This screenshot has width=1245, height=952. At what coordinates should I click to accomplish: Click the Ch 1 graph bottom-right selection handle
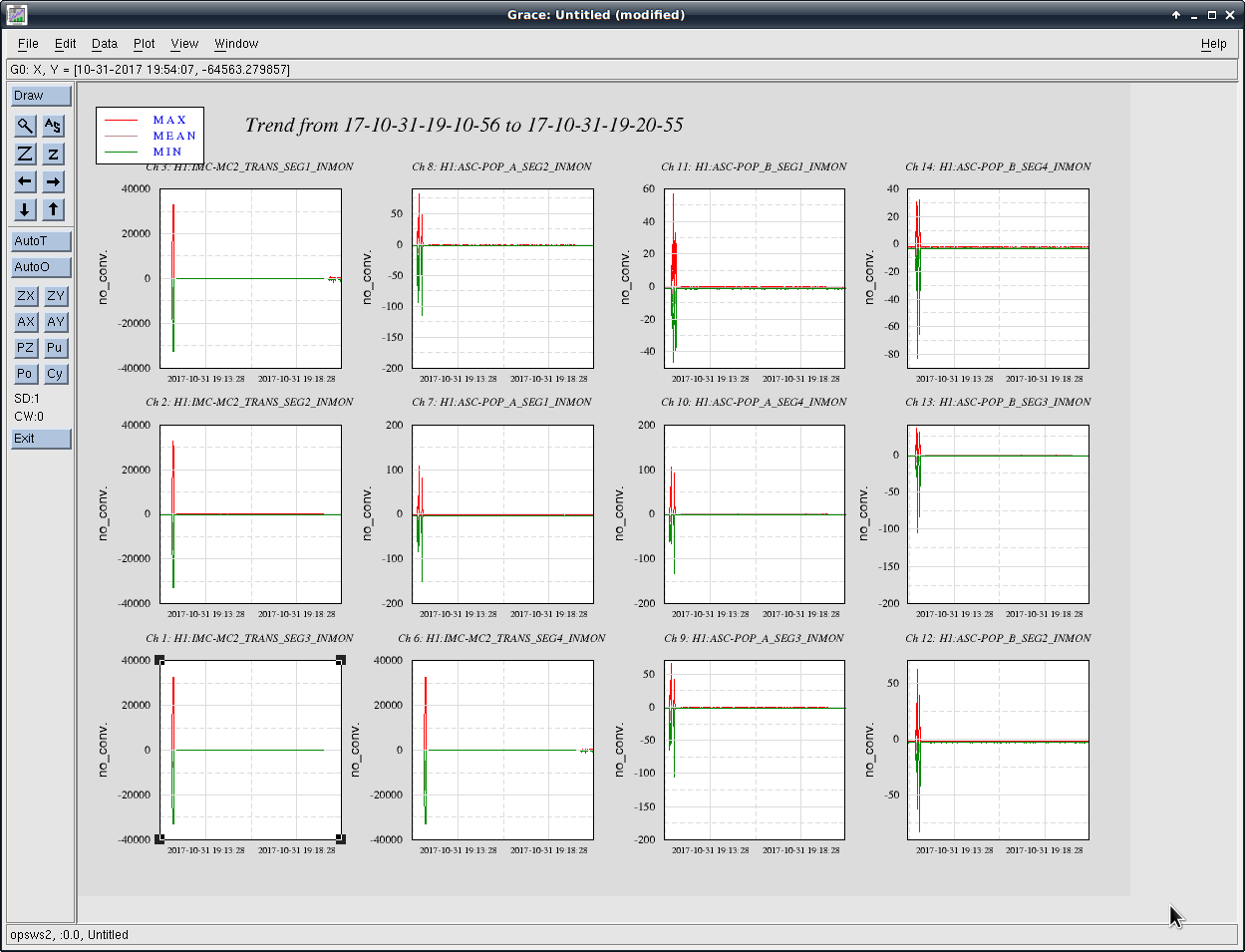click(341, 839)
